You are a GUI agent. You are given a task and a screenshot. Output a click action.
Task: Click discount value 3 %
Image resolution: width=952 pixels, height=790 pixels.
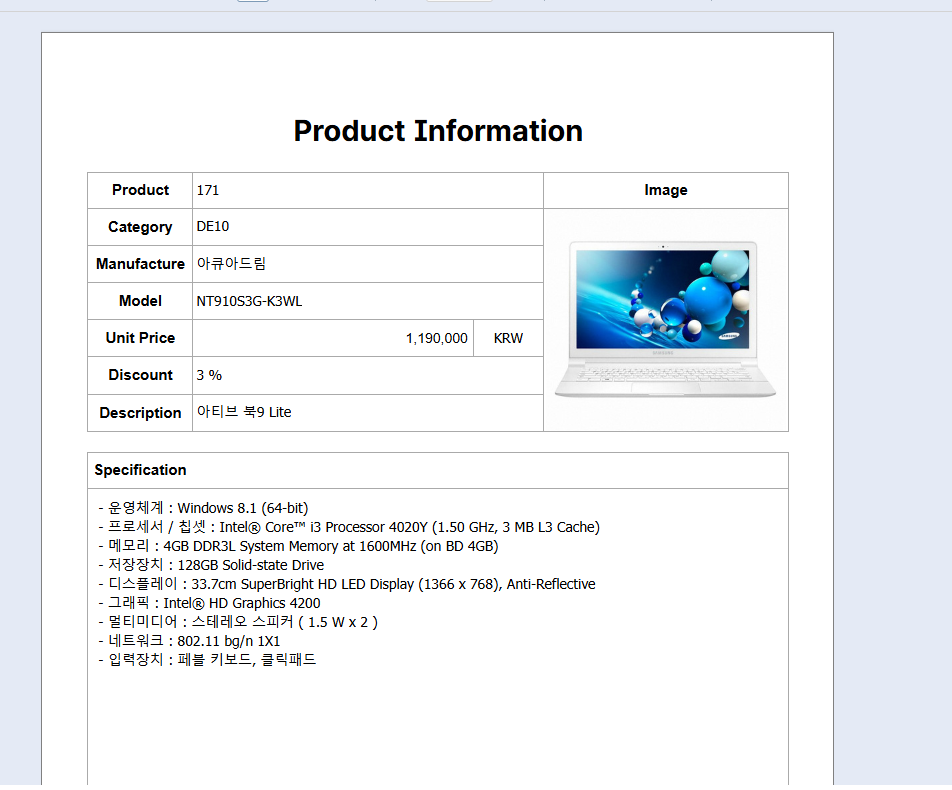point(209,375)
